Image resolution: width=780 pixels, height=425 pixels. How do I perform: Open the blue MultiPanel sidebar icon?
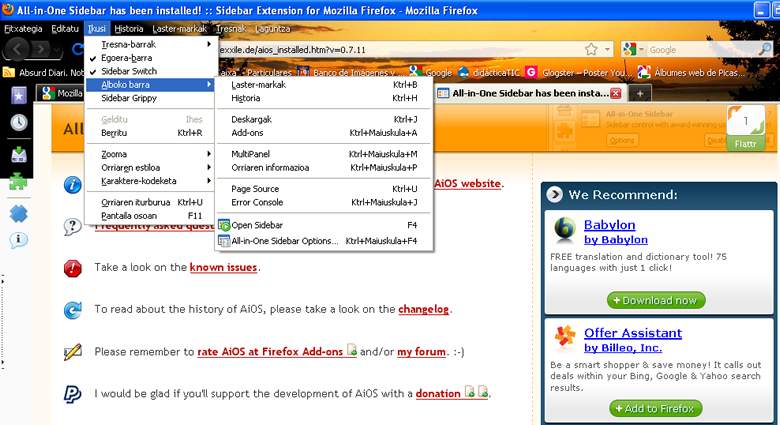click(x=18, y=214)
